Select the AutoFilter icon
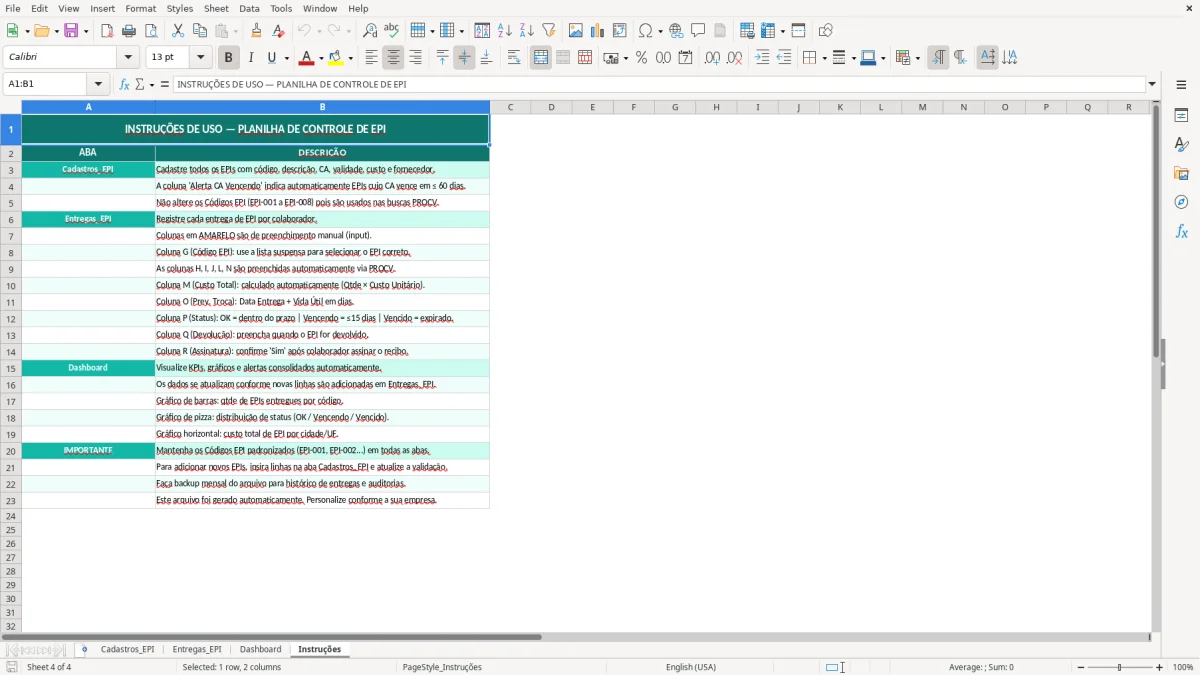The width and height of the screenshot is (1200, 675). click(548, 30)
